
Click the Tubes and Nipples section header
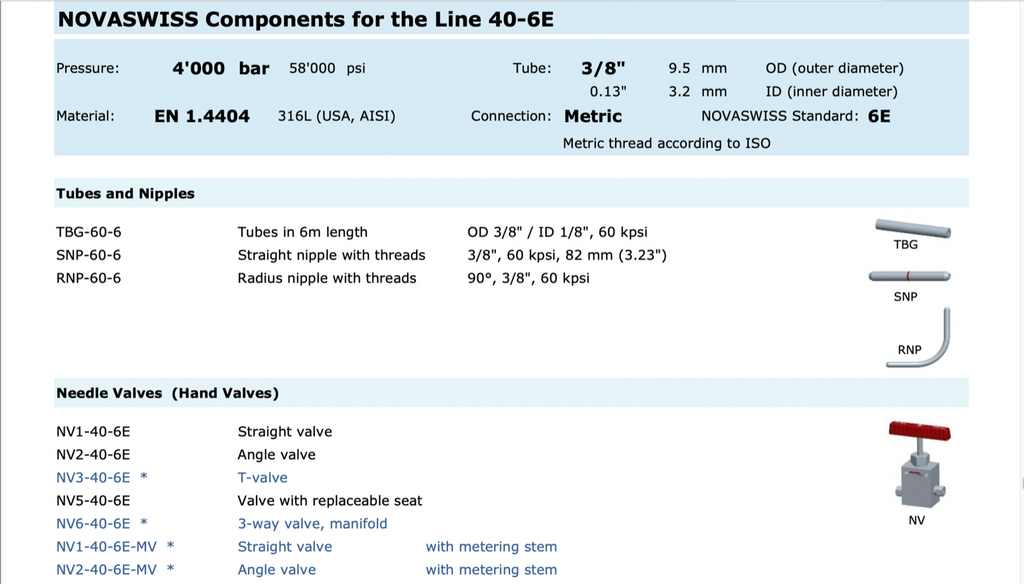pos(125,194)
